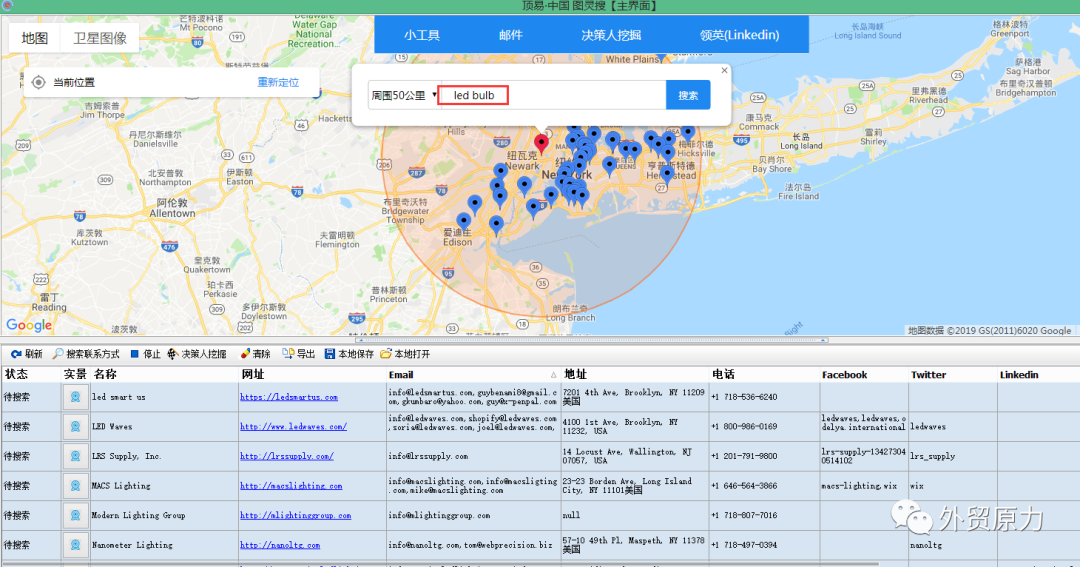Expand the 周围50公里 radius dropdown
This screenshot has height=567, width=1080.
404,96
